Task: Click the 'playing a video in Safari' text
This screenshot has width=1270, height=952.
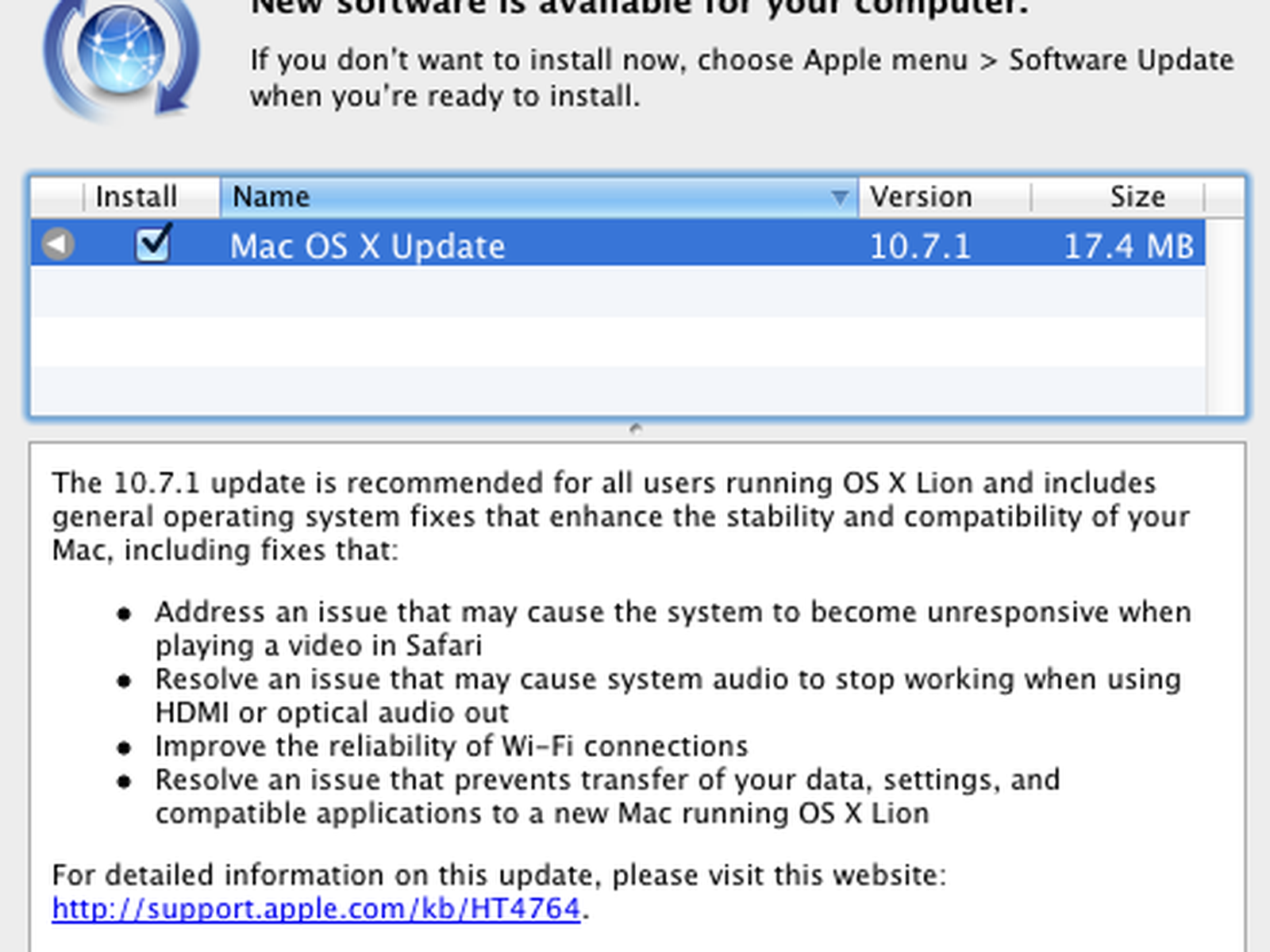Action: click(x=318, y=646)
